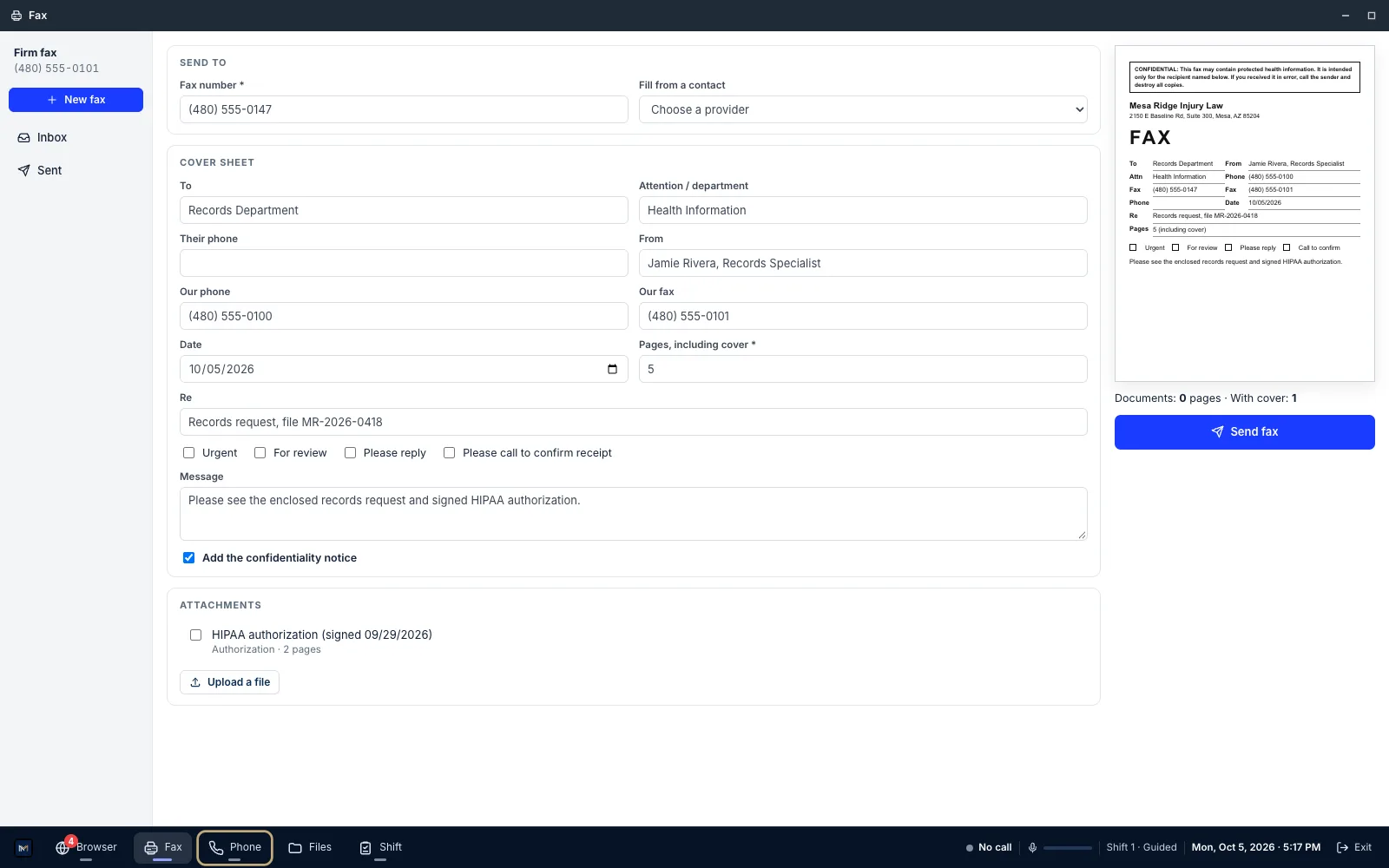Image resolution: width=1389 pixels, height=868 pixels.
Task: Click the Files folder icon in the taskbar
Action: 295,848
